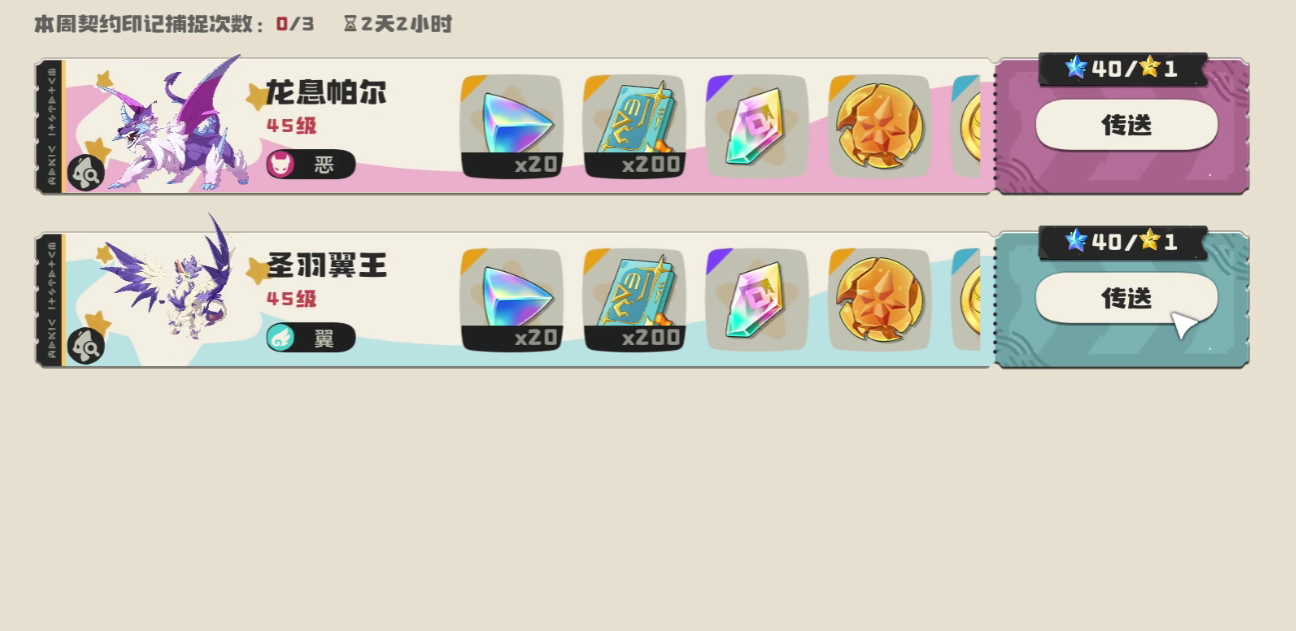
Task: Click the 翼 attribute tag
Action: pos(310,337)
